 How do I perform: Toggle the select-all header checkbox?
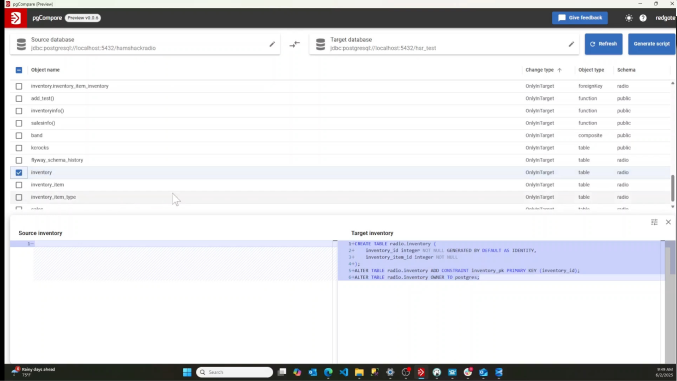(x=19, y=70)
